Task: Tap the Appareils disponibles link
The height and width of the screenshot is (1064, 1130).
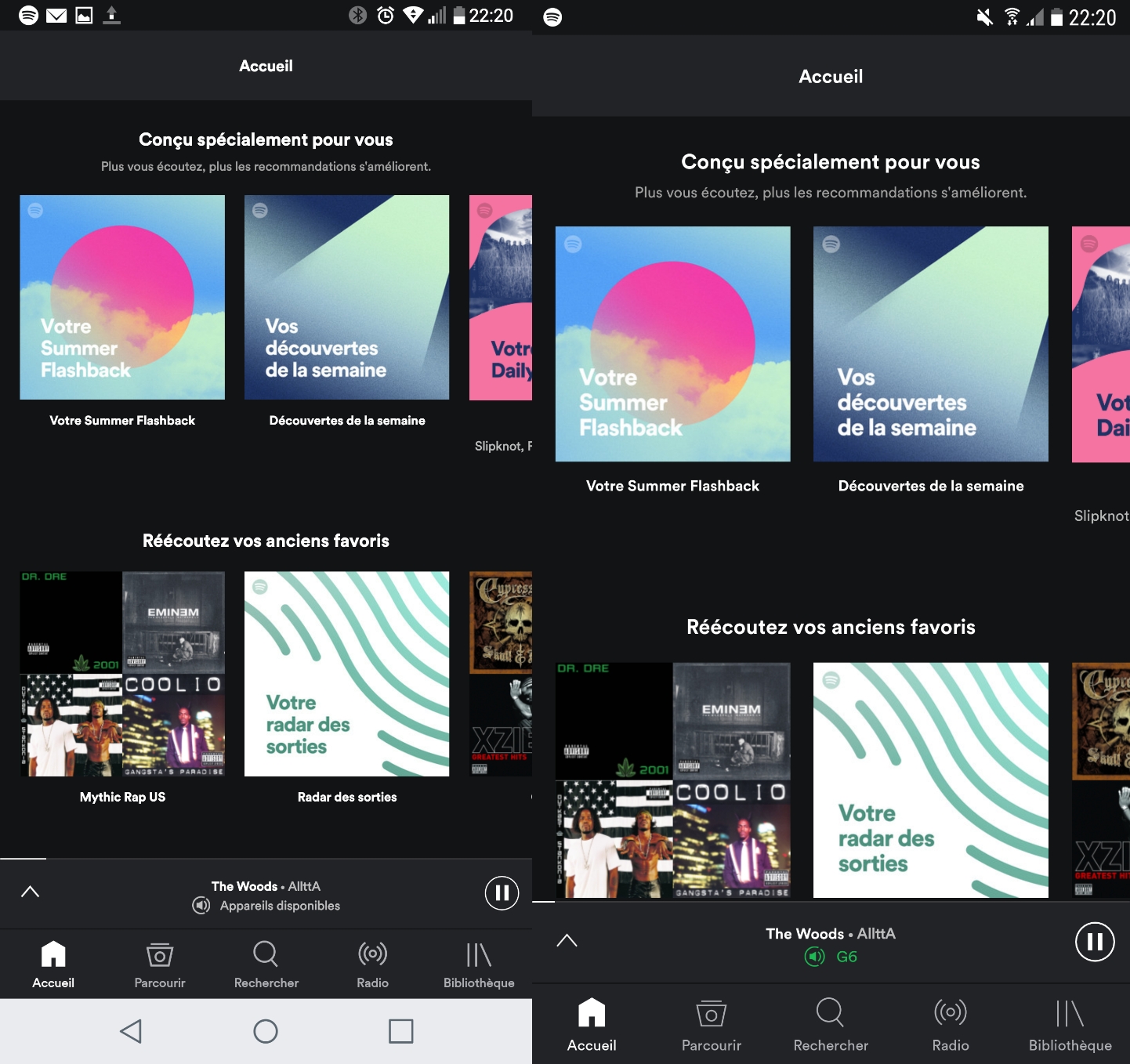Action: point(280,906)
